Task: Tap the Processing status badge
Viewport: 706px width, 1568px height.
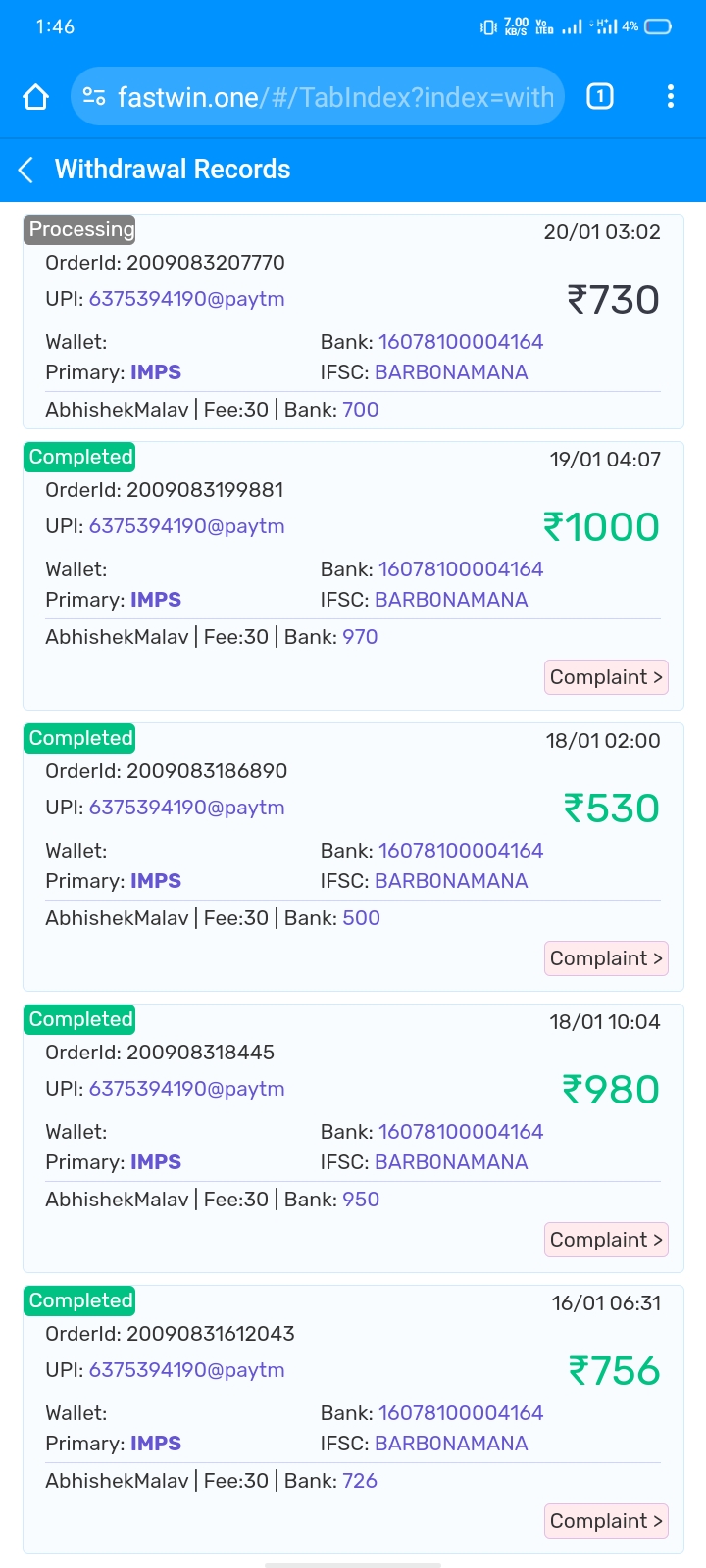Action: point(80,229)
